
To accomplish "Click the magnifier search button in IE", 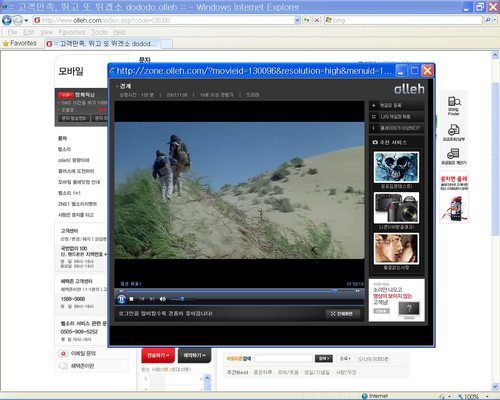I will point(488,20).
